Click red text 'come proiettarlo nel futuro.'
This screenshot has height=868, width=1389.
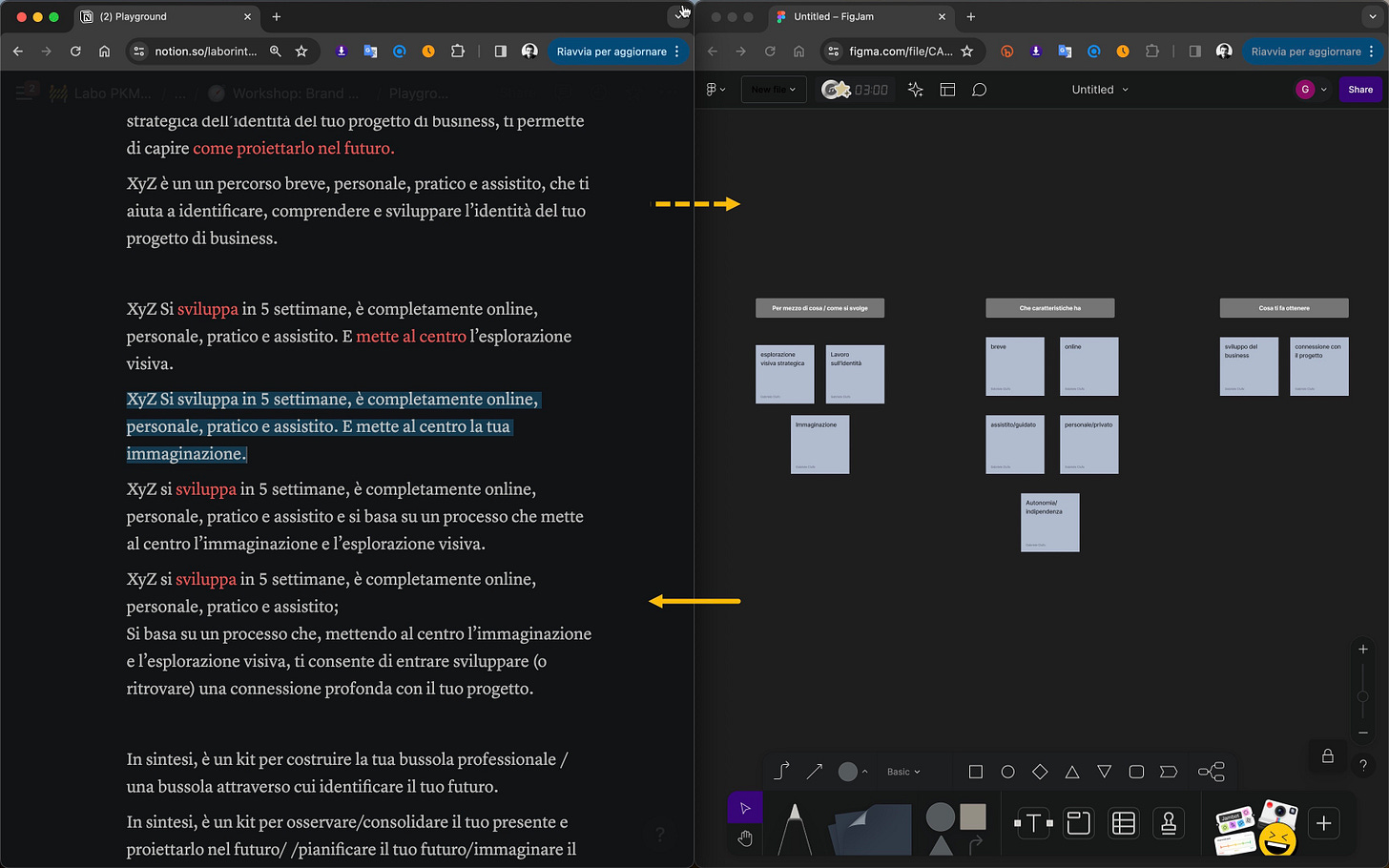294,148
